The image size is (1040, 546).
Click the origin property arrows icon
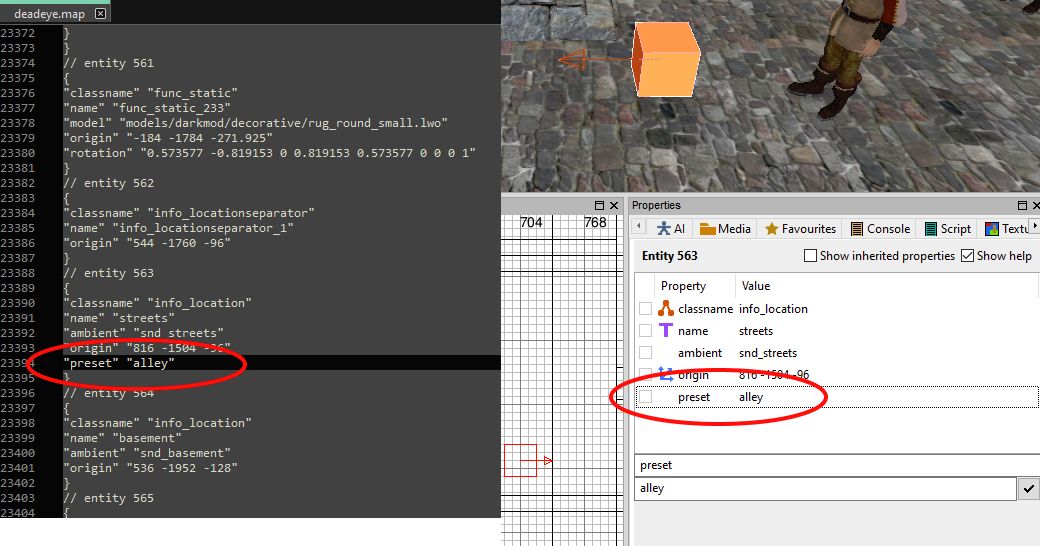click(666, 374)
